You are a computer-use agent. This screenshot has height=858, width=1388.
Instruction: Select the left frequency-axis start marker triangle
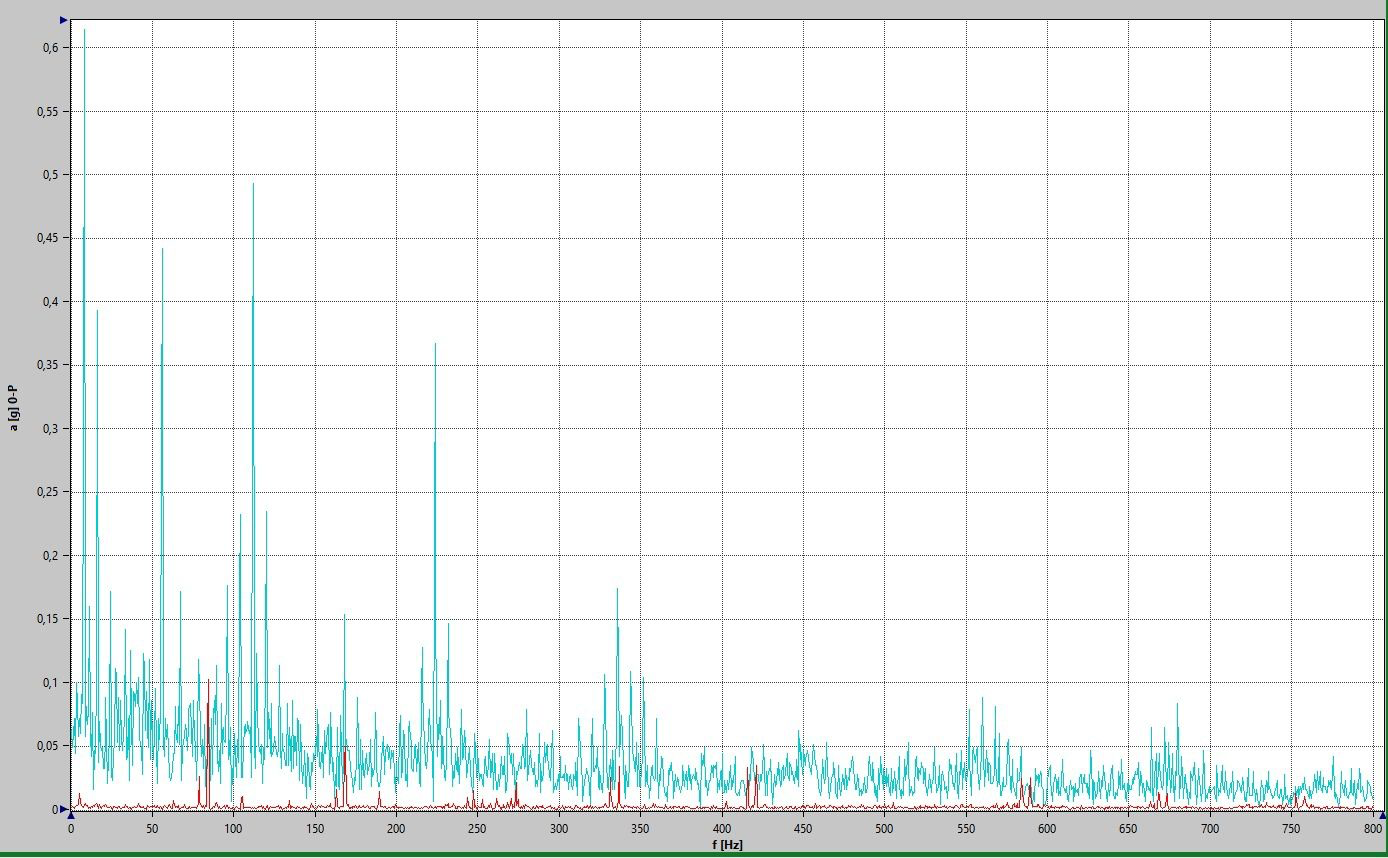pos(71,815)
